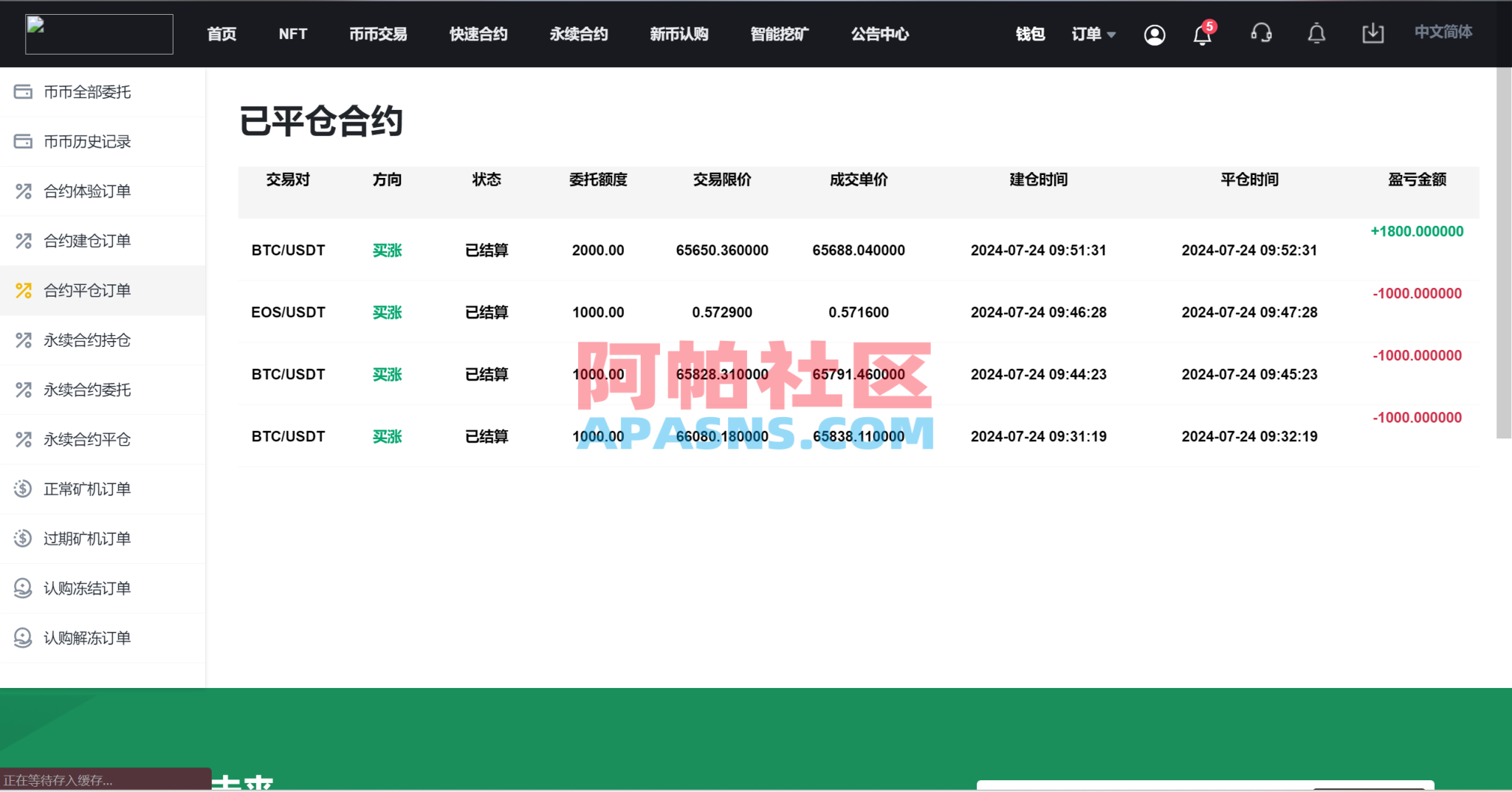Open the NFT section in navigation
Screen dimensions: 1512x792
293,34
